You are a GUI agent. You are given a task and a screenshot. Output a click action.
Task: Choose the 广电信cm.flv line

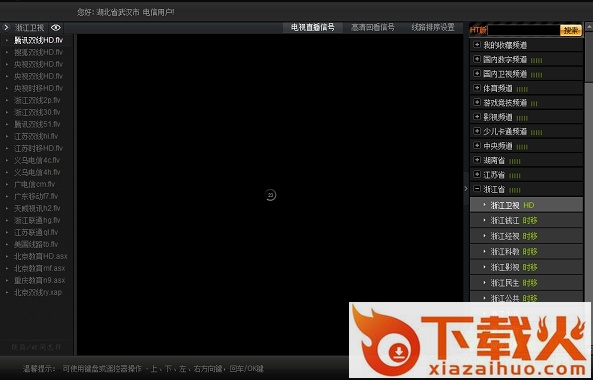coord(34,185)
